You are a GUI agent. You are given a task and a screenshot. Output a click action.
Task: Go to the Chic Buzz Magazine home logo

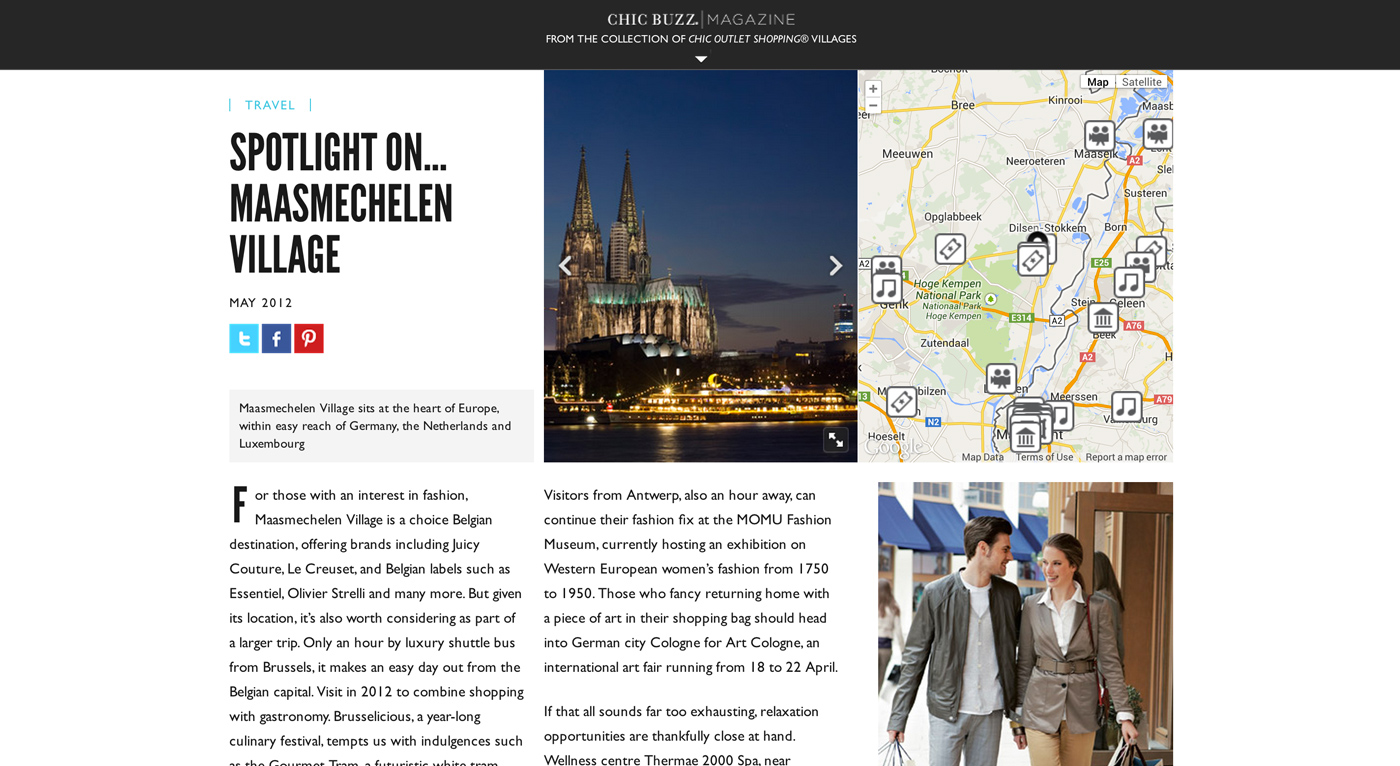coord(701,19)
